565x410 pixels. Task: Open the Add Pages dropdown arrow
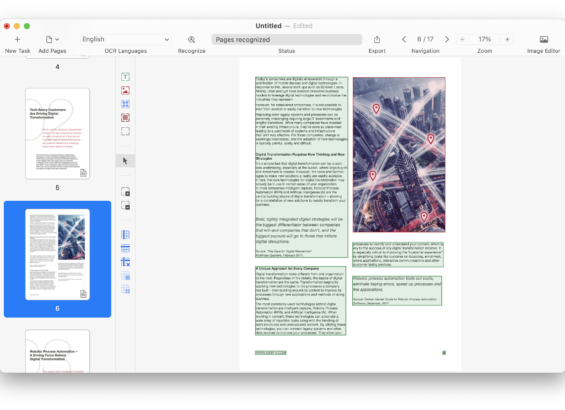click(57, 39)
